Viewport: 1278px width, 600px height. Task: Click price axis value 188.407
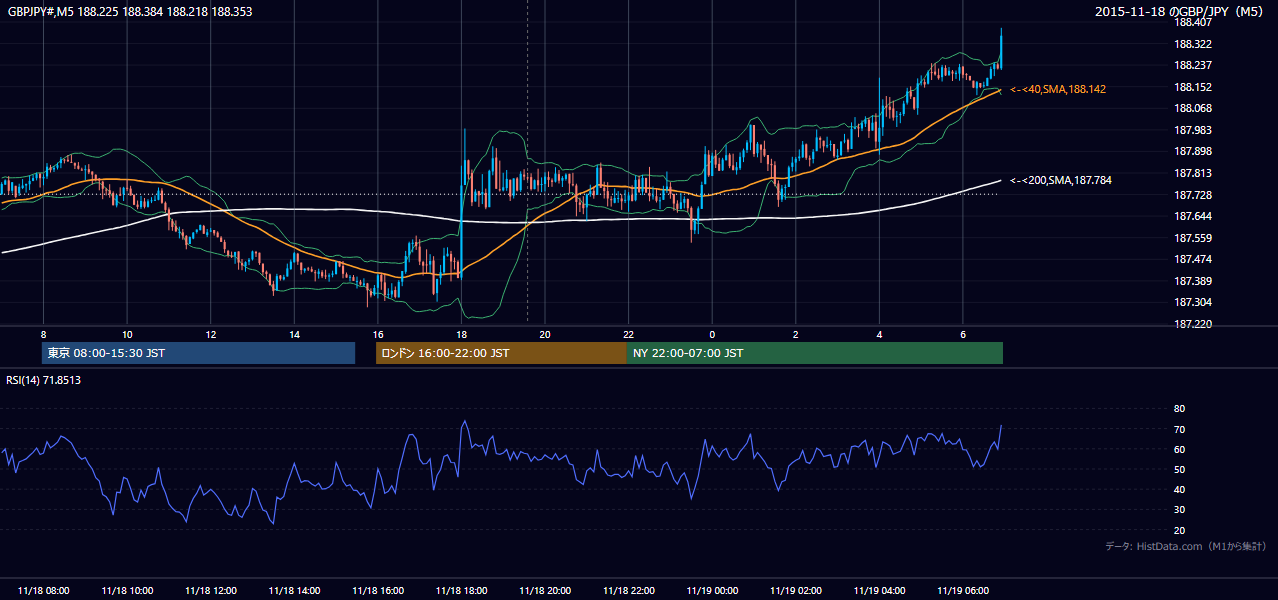pyautogui.click(x=1194, y=23)
